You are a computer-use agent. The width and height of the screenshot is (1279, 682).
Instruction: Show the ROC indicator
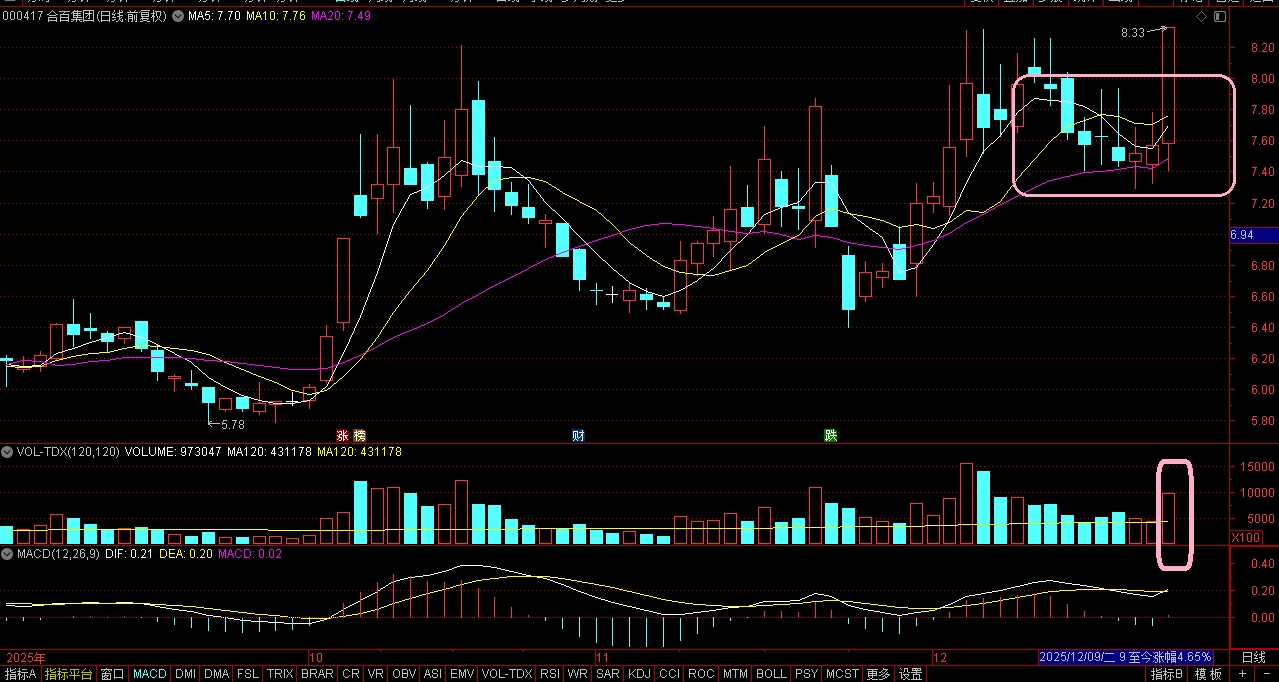tap(702, 674)
